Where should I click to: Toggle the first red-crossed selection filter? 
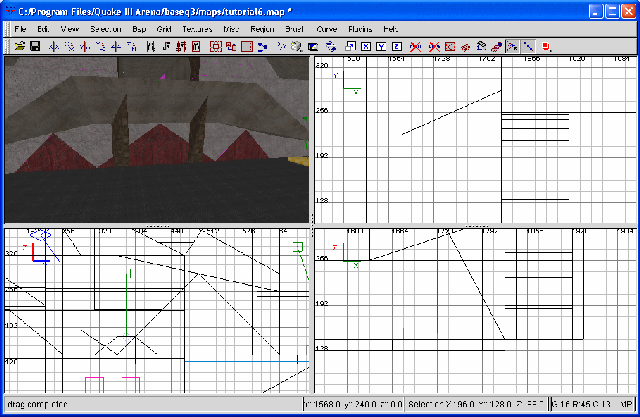[x=416, y=47]
